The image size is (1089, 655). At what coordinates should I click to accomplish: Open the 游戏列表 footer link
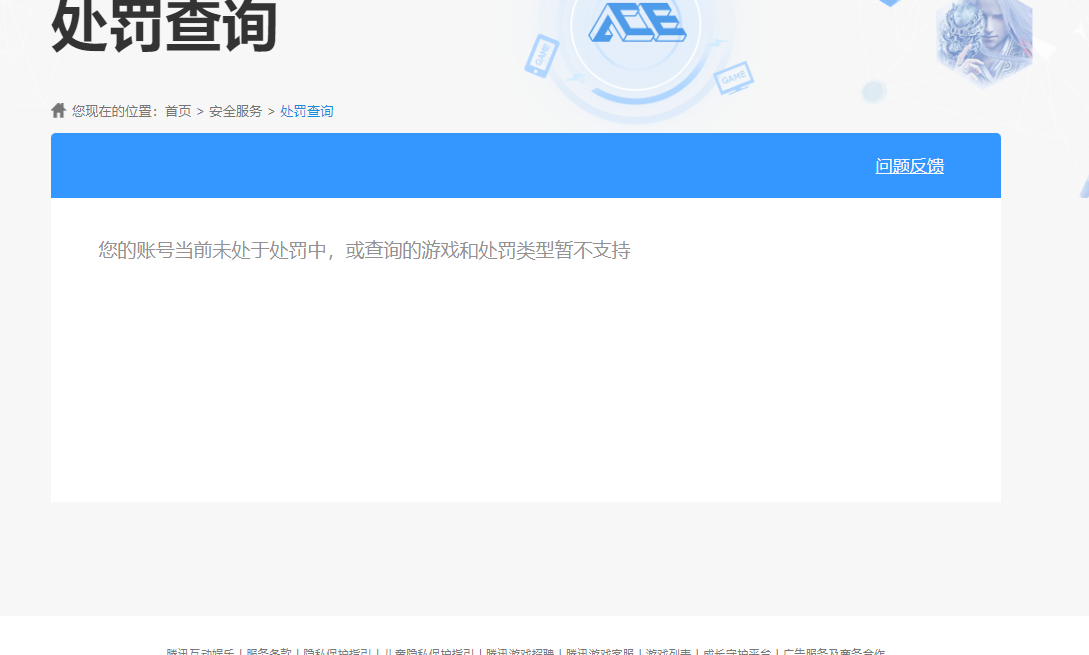(668, 652)
